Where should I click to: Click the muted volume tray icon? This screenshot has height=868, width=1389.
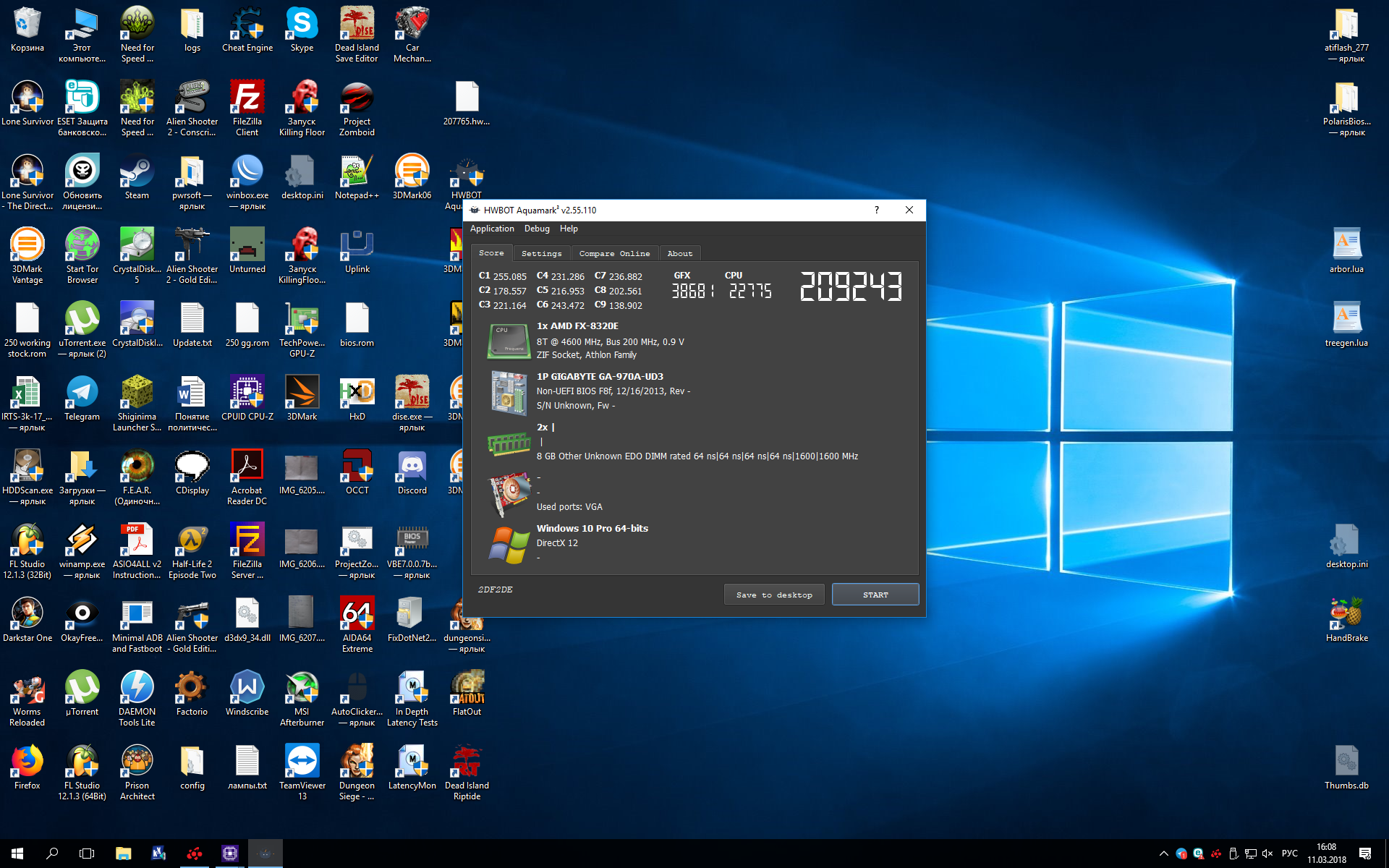[x=1267, y=854]
